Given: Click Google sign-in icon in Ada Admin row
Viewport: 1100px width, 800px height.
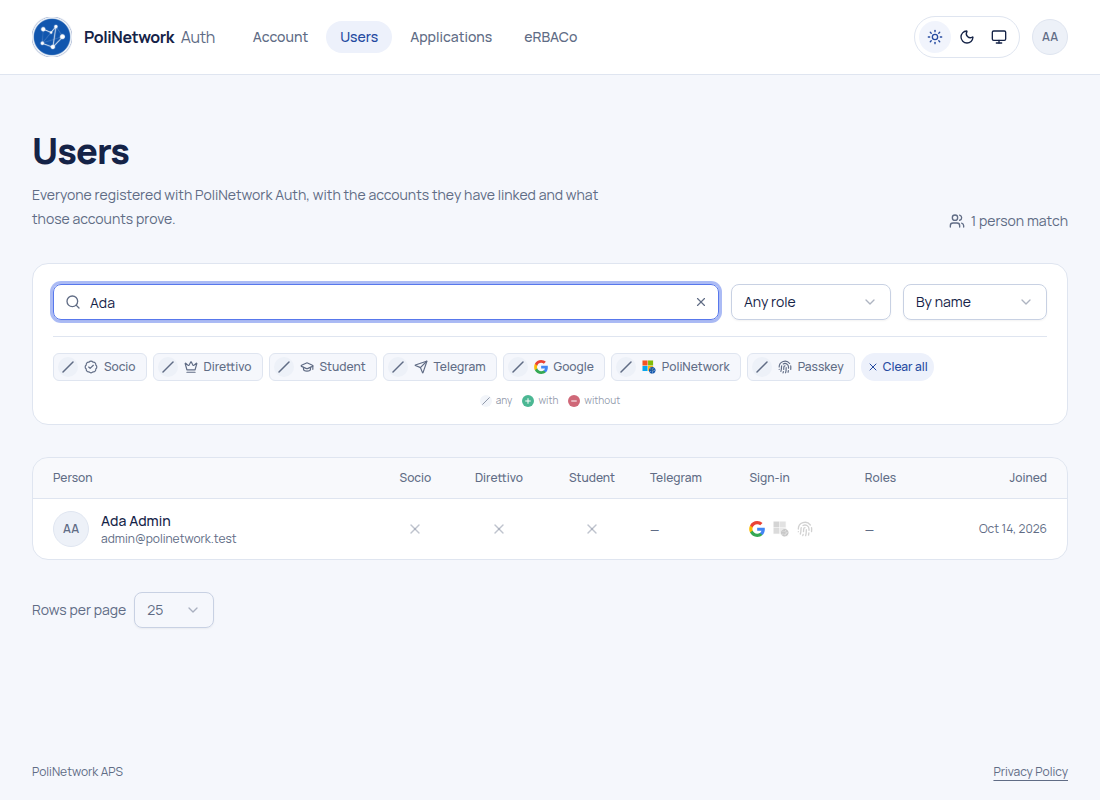Looking at the screenshot, I should point(757,529).
